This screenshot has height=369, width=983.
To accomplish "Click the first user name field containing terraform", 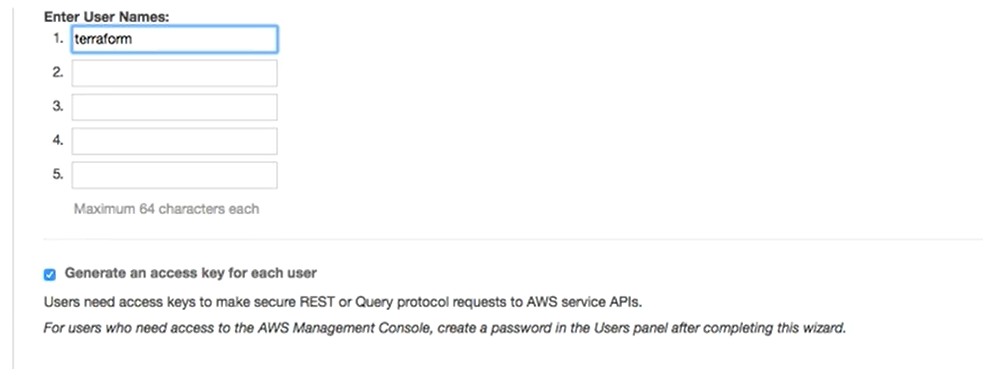I will [174, 39].
